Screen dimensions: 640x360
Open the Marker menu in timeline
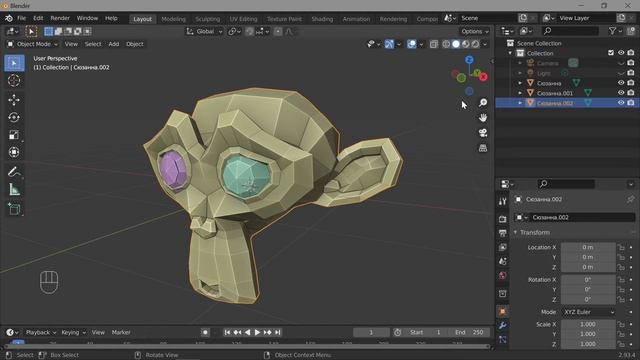click(x=121, y=332)
